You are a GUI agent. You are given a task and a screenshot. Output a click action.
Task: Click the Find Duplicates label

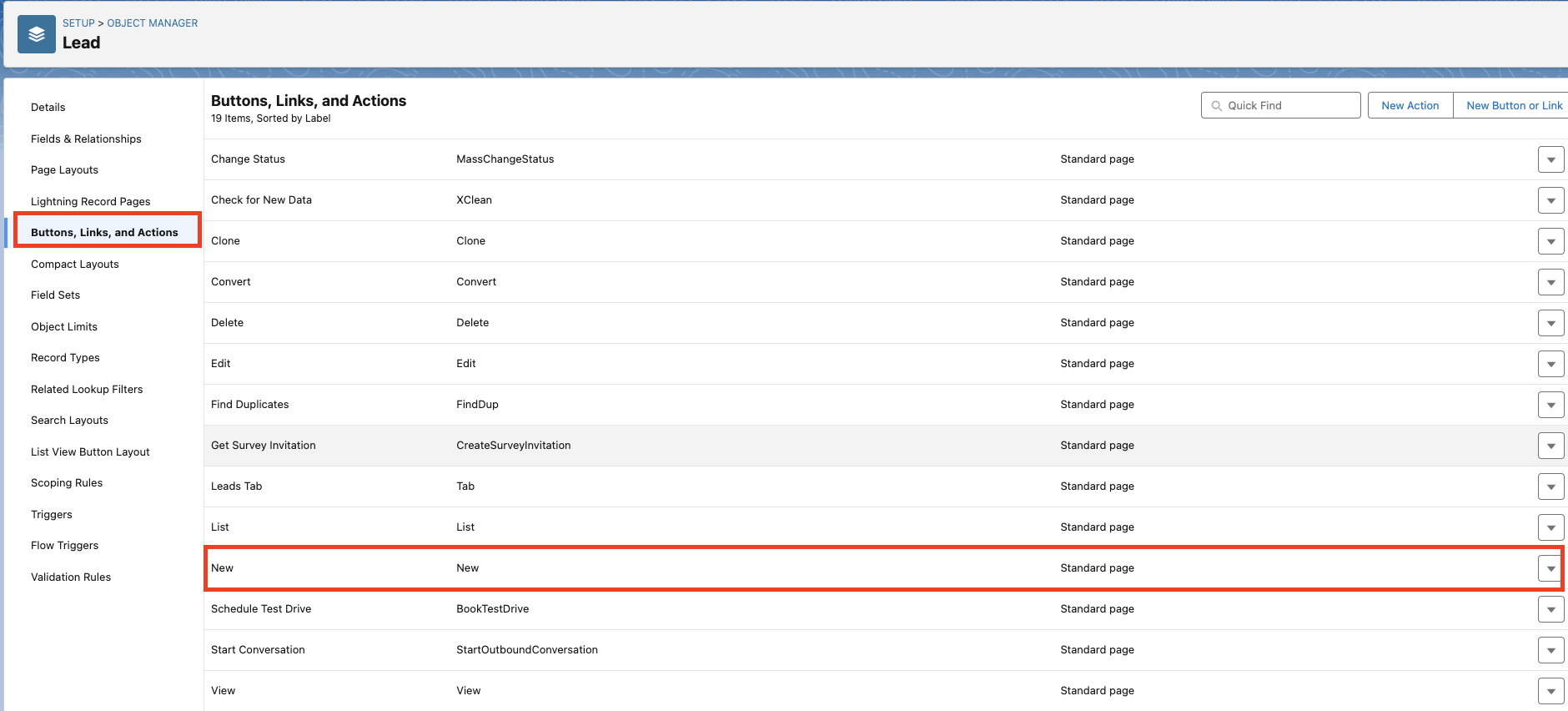(249, 405)
